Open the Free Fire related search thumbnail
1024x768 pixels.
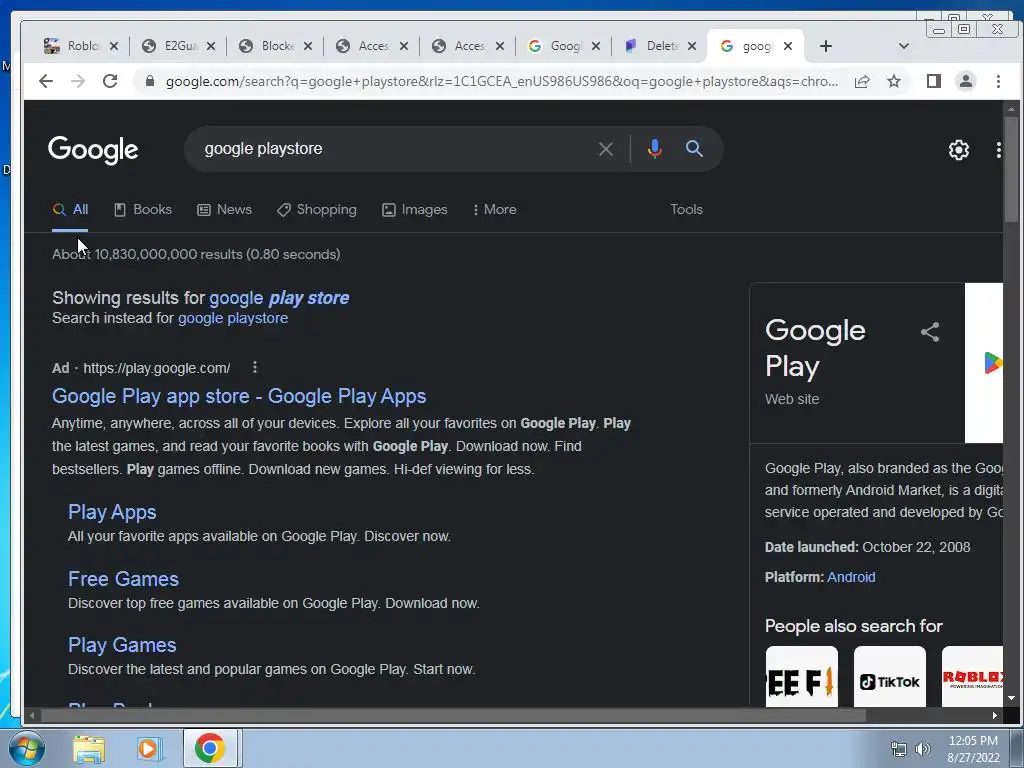(x=801, y=677)
